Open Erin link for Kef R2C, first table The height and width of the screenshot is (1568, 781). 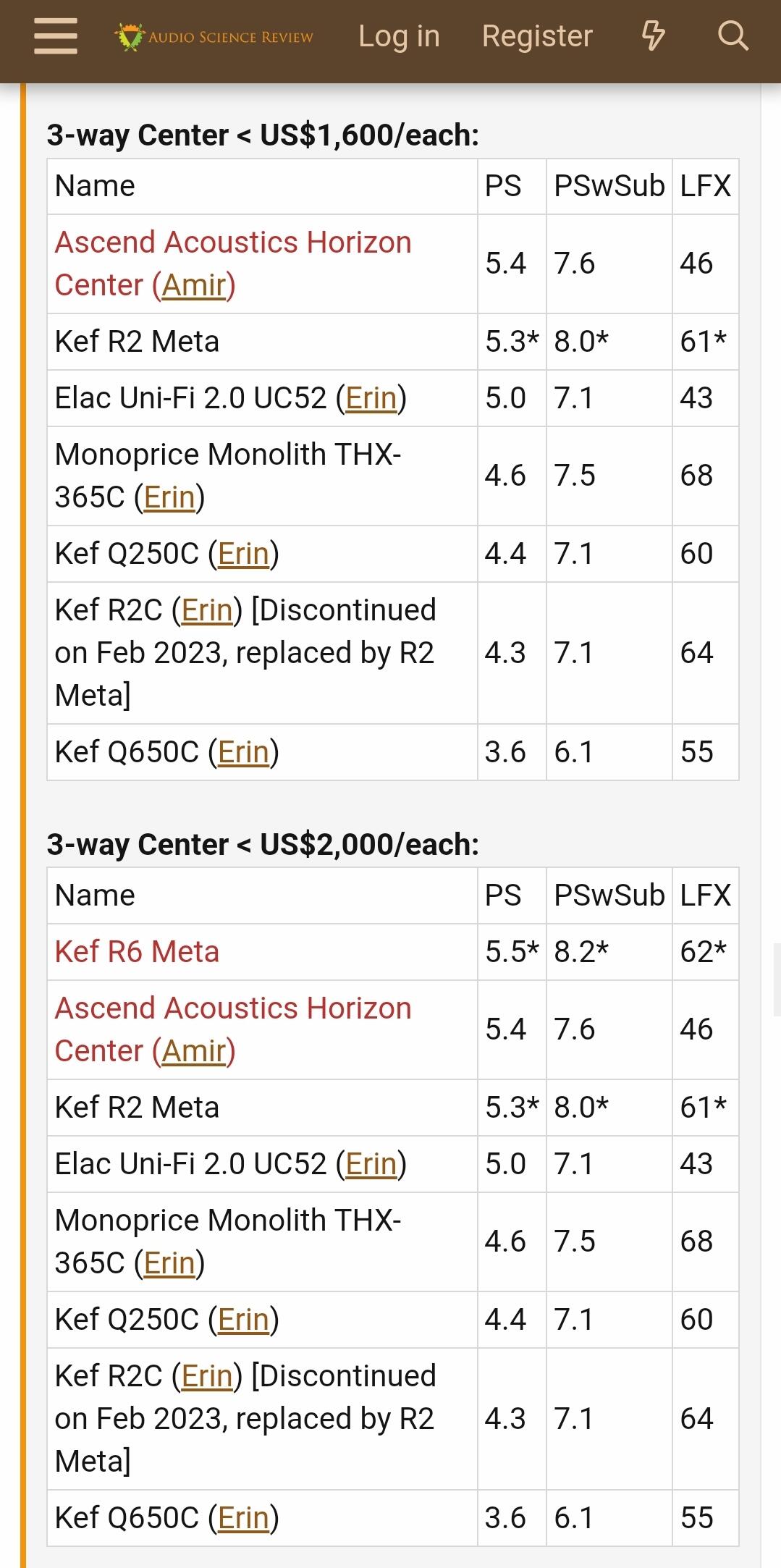pyautogui.click(x=207, y=610)
